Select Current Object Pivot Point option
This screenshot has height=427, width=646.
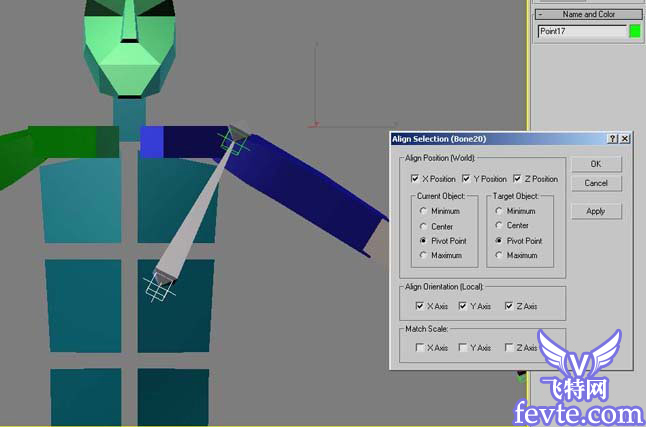[x=423, y=241]
